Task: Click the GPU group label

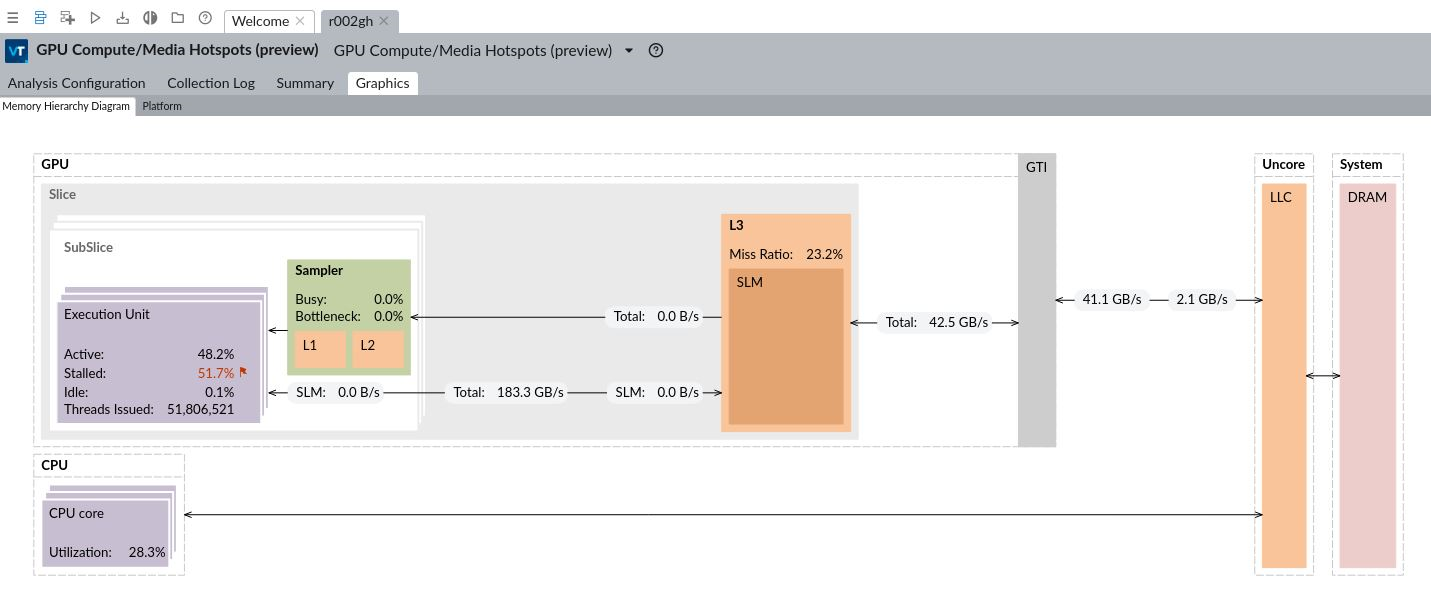Action: pos(55,164)
